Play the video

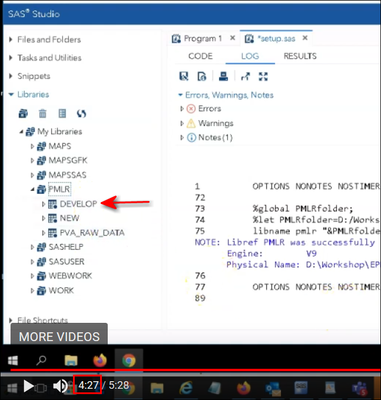pyautogui.click(x=29, y=386)
